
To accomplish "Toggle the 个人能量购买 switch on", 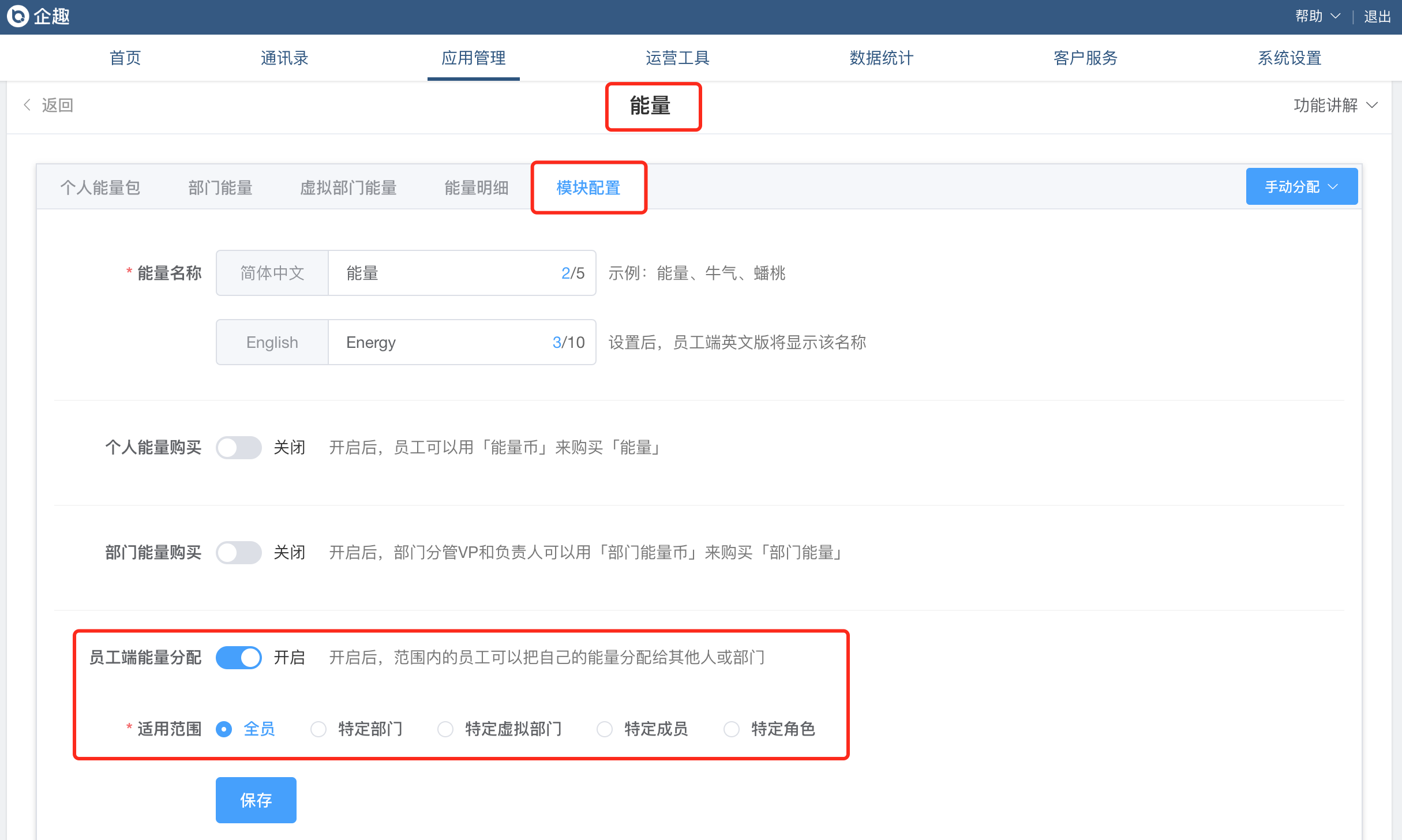I will point(238,448).
